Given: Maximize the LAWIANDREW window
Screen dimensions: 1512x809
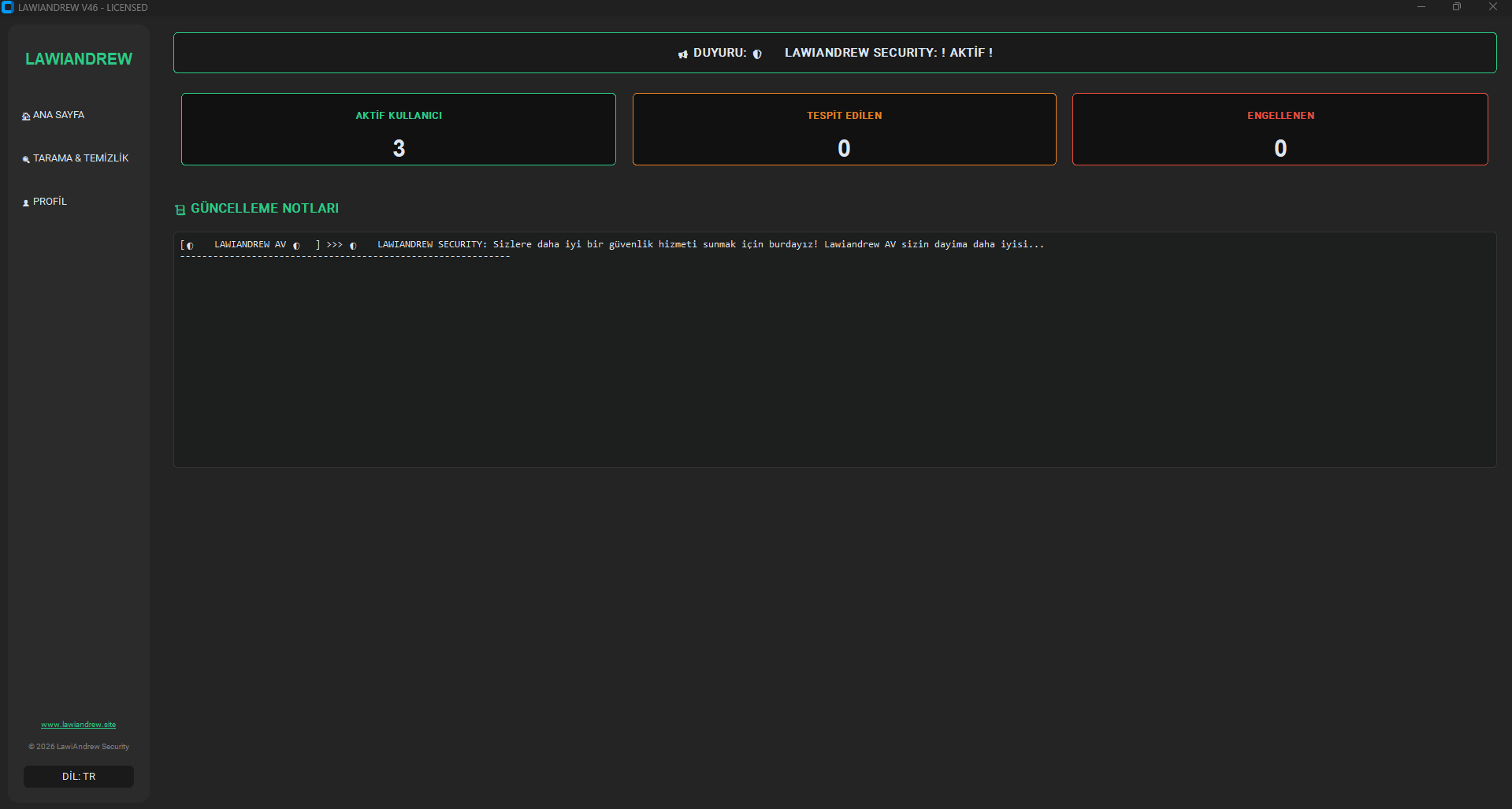Looking at the screenshot, I should (x=1457, y=7).
